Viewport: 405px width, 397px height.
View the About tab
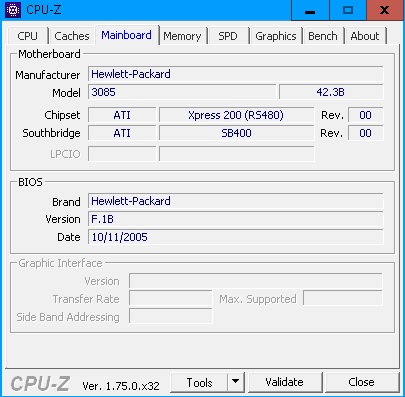365,36
